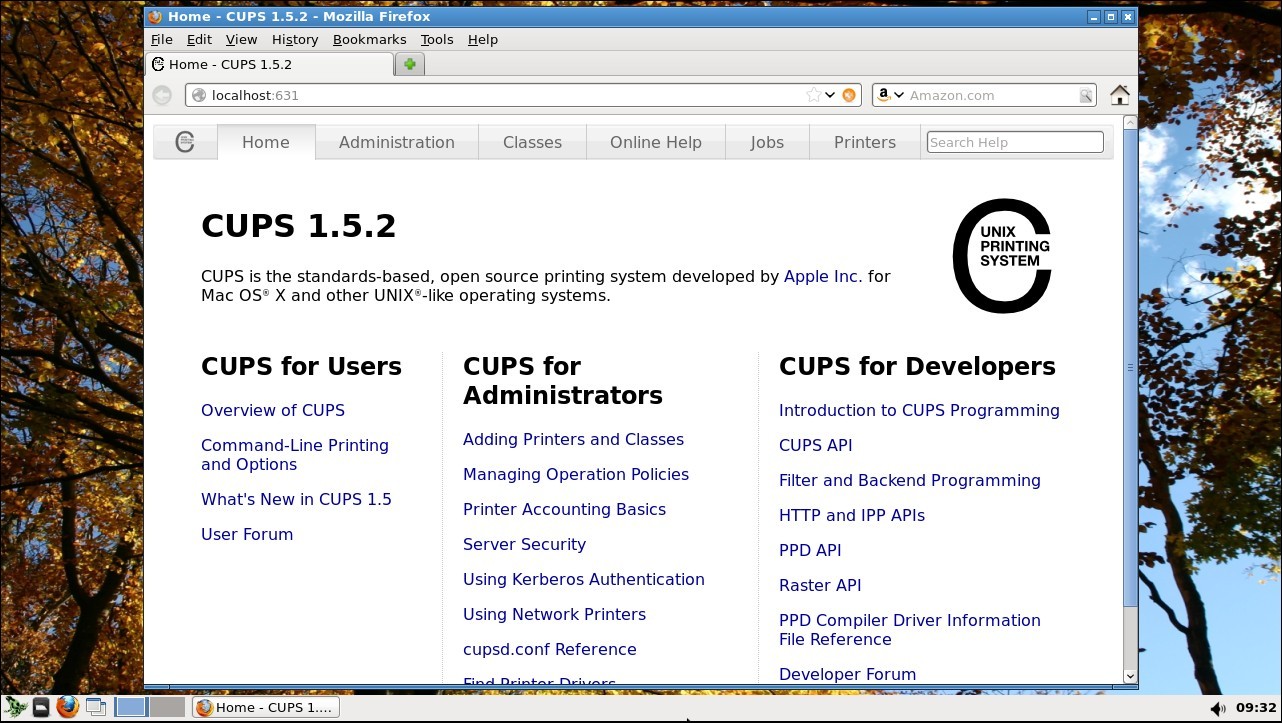The image size is (1282, 723).
Task: Click the search magnifier icon in the search box
Action: tap(1085, 96)
